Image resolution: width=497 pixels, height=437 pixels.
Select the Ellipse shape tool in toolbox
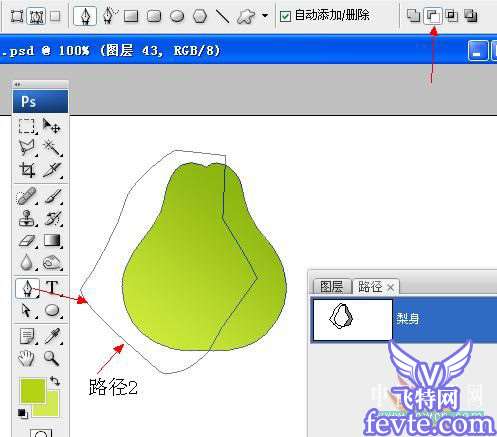52,310
